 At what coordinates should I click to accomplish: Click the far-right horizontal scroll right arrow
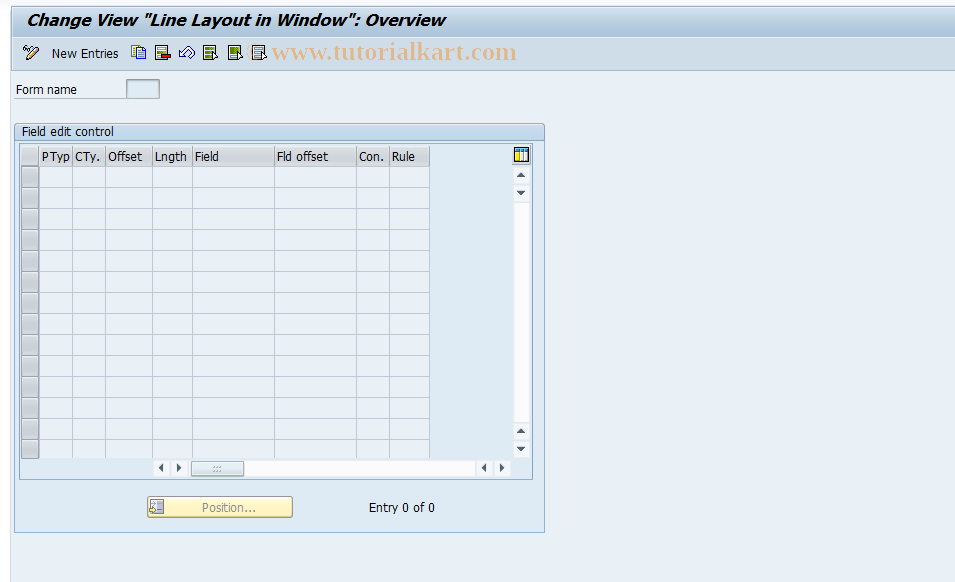(x=502, y=468)
